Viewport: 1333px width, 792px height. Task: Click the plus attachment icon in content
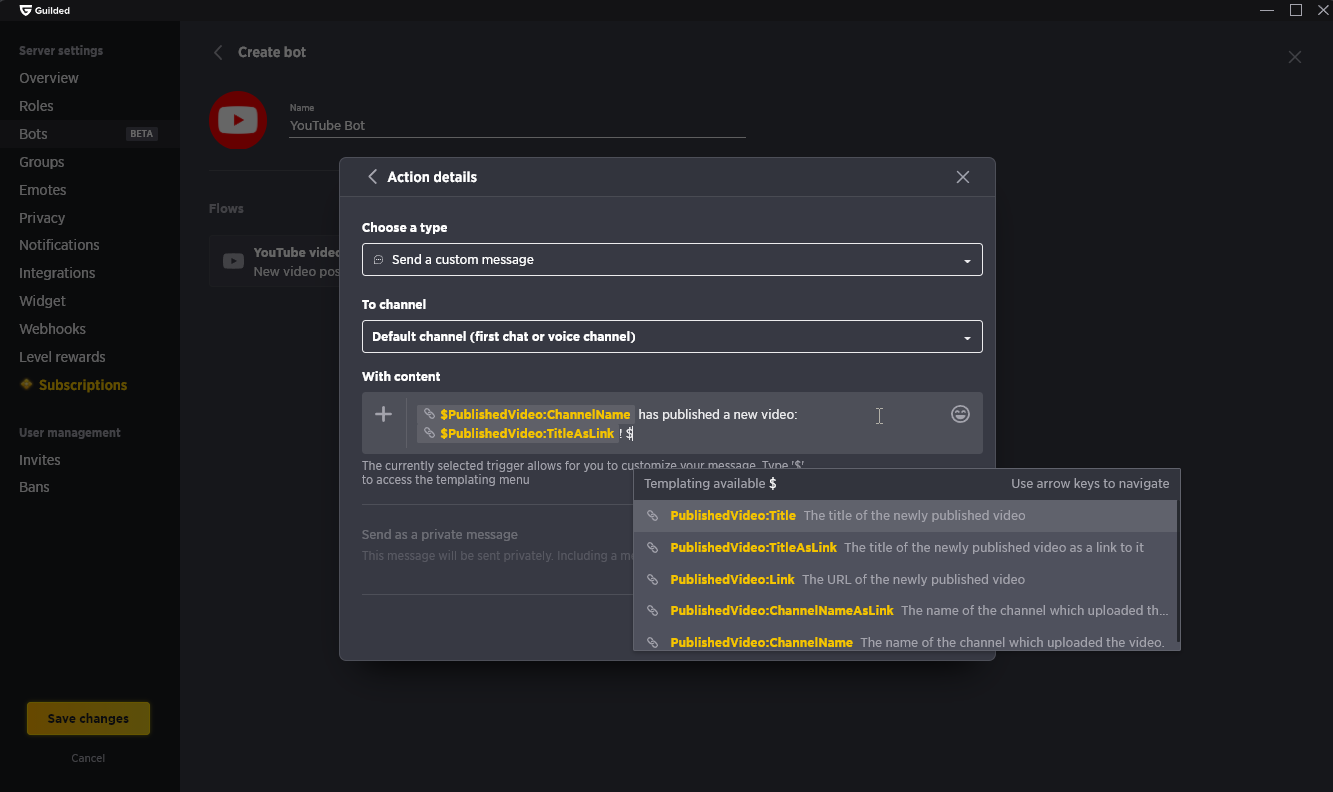tap(383, 414)
